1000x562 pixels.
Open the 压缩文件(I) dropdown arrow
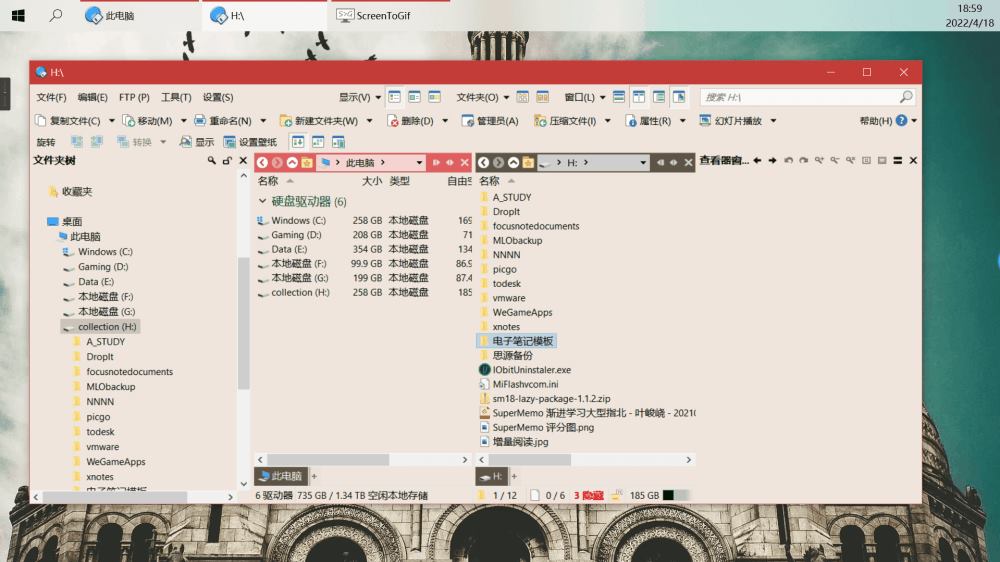coord(606,121)
